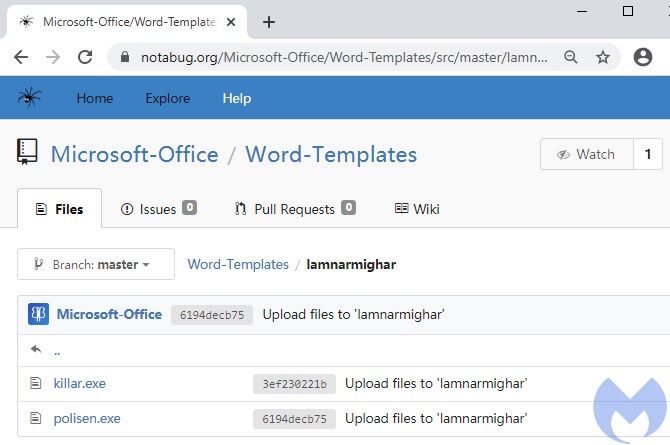Bookmark this page with star icon

603,57
